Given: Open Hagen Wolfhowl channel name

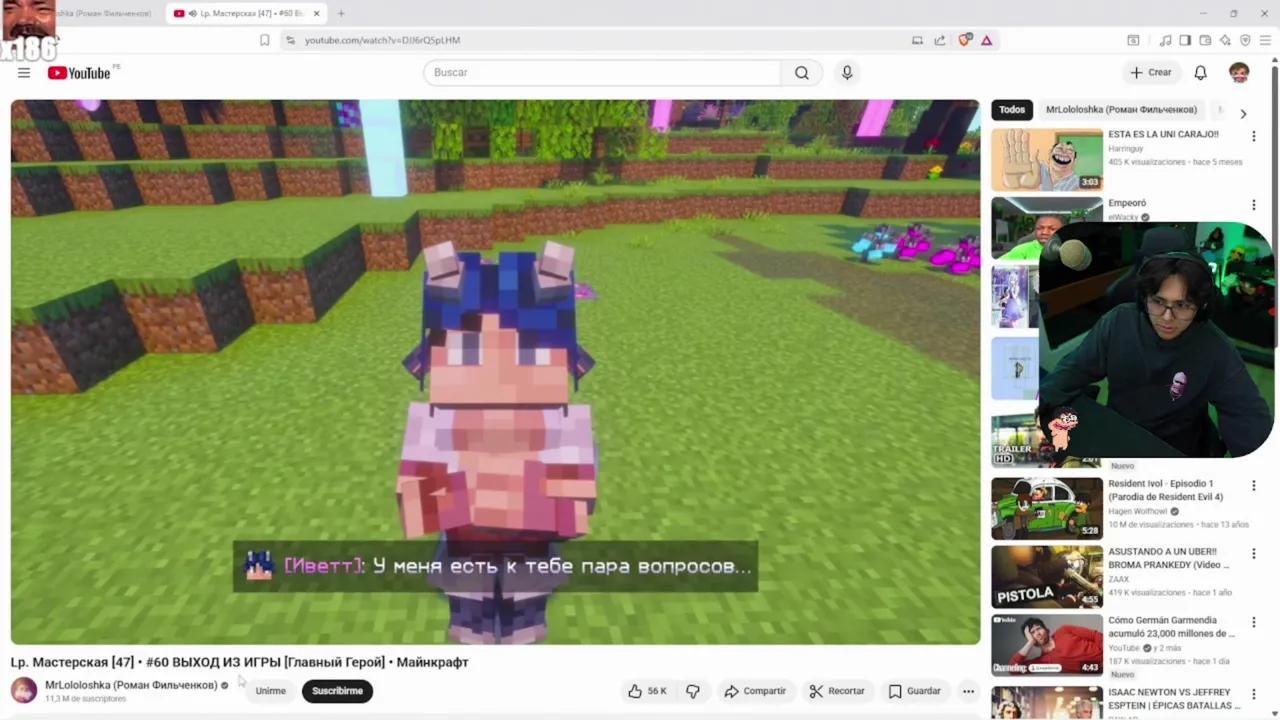Looking at the screenshot, I should pos(1138,511).
